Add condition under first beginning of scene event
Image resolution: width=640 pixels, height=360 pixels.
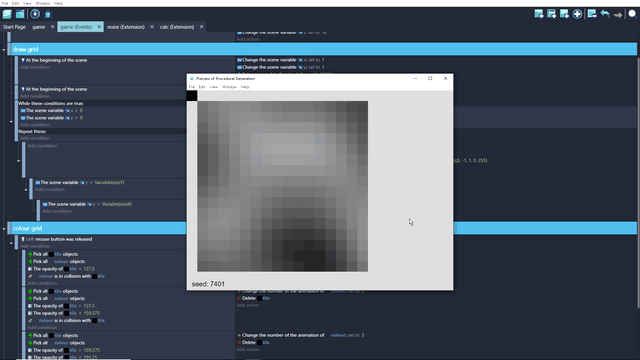click(x=35, y=67)
